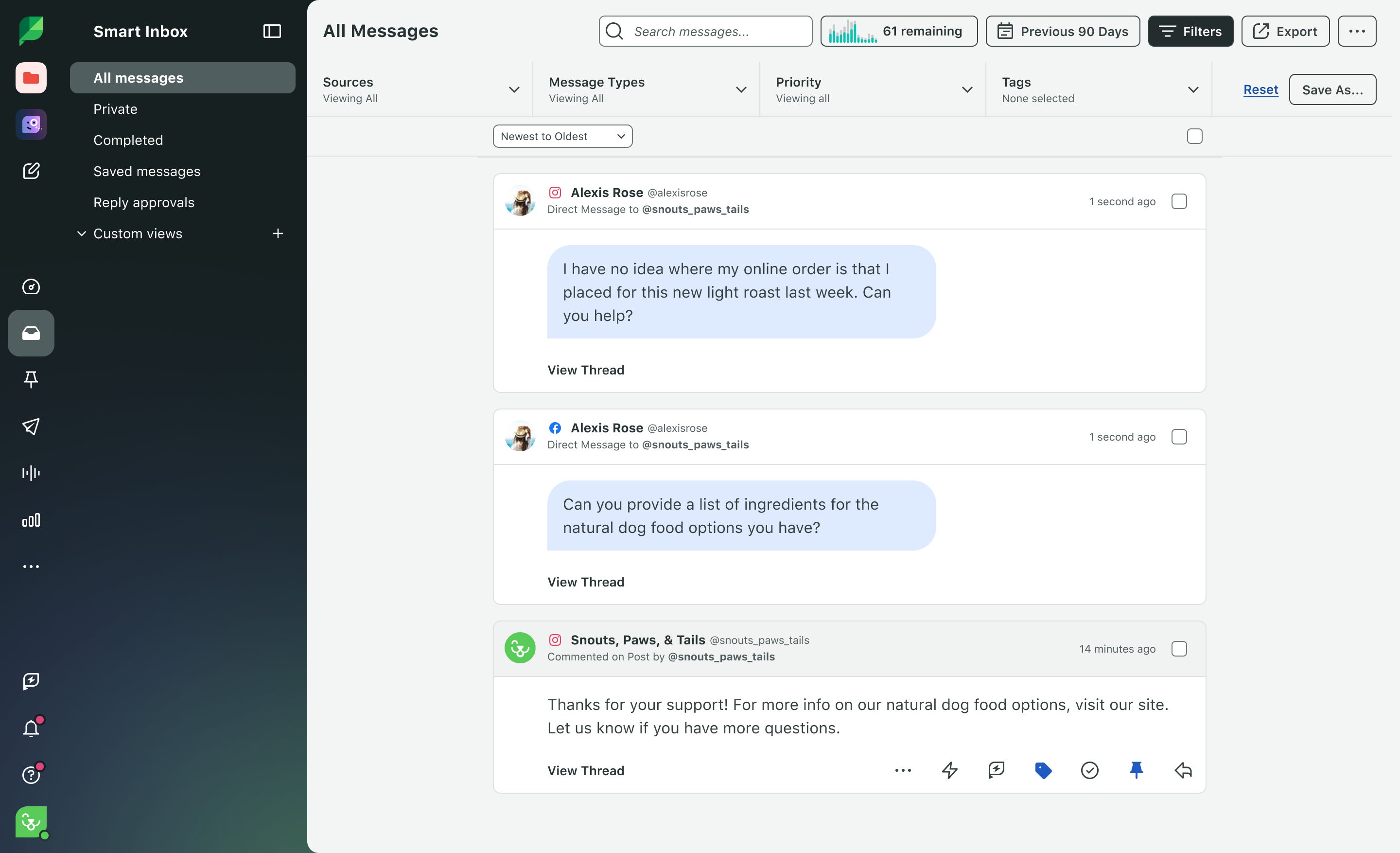View the remaining messages volume graph
Image resolution: width=1400 pixels, height=853 pixels.
coord(899,31)
